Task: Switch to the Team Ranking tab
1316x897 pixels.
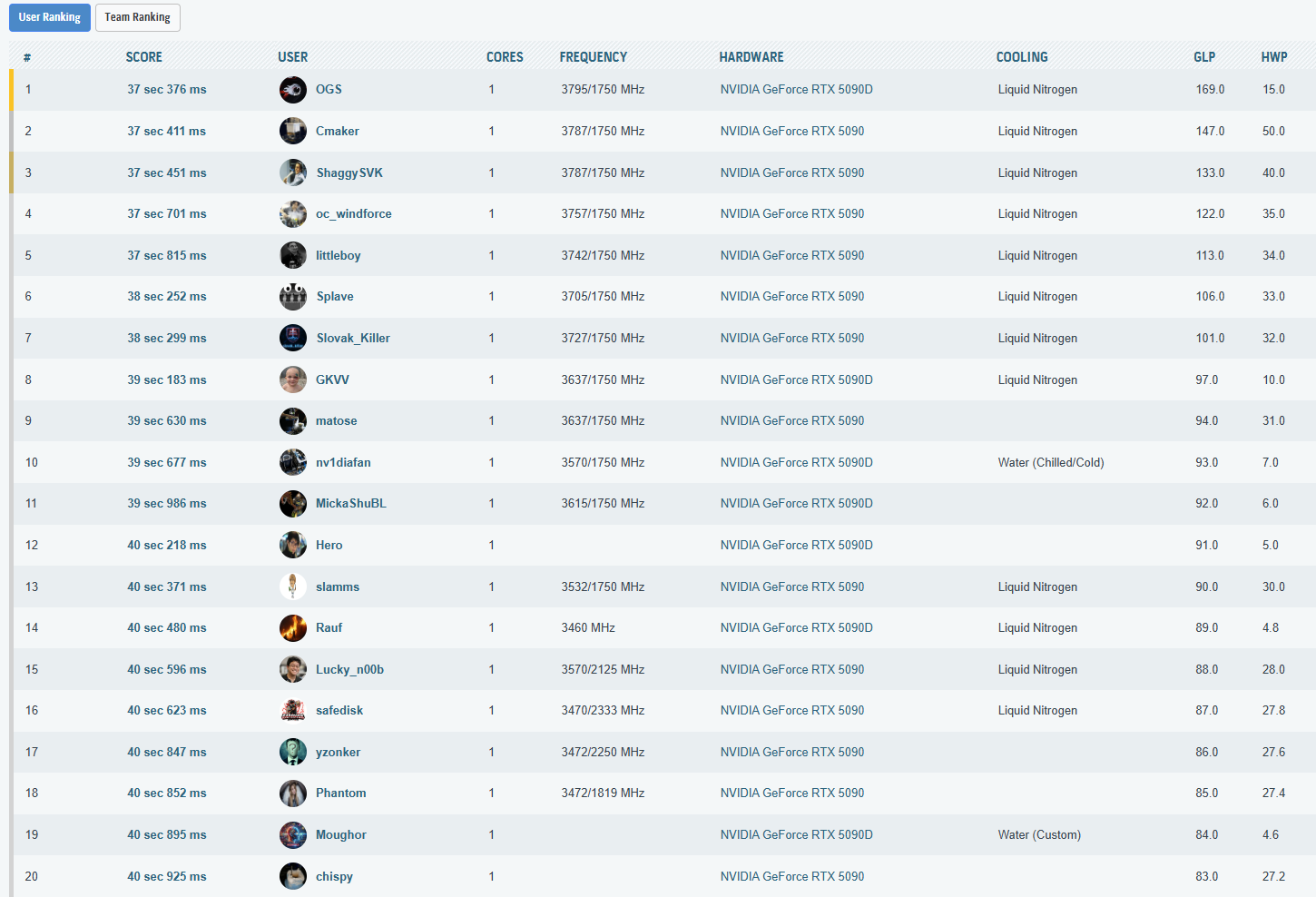Action: coord(137,17)
